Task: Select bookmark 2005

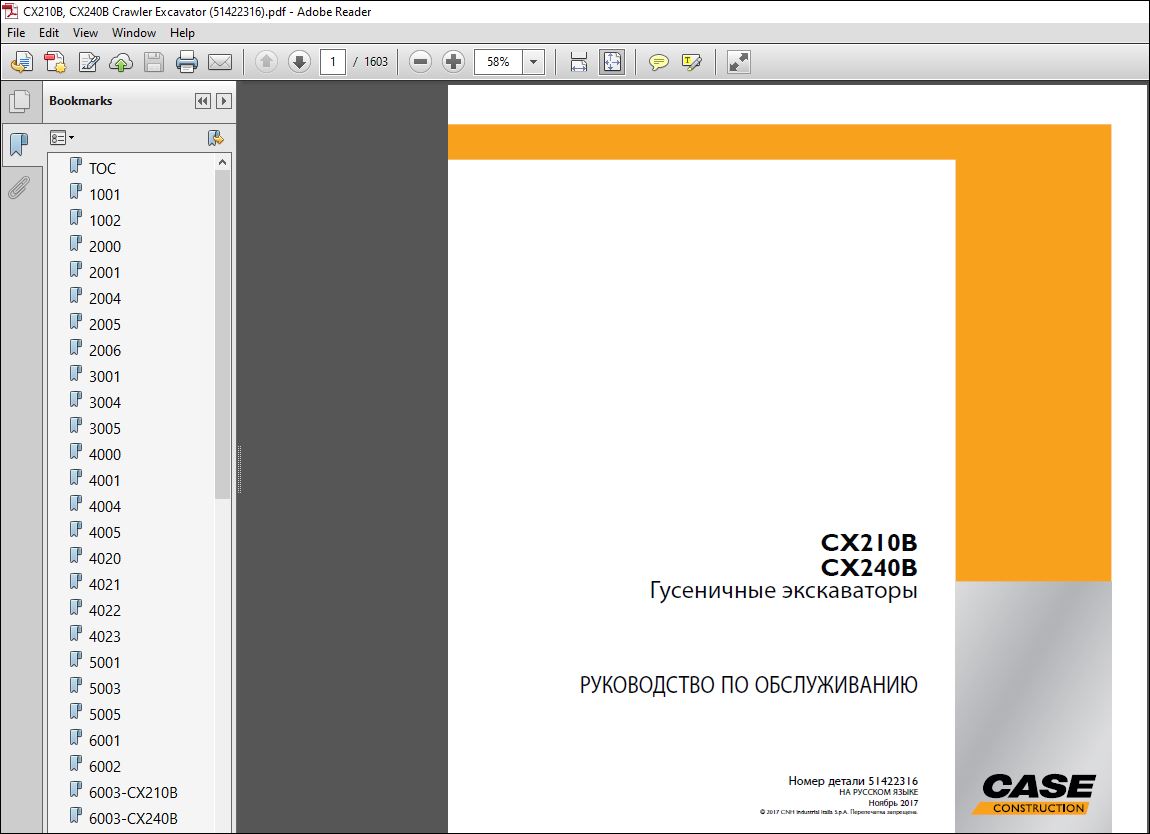Action: [105, 325]
